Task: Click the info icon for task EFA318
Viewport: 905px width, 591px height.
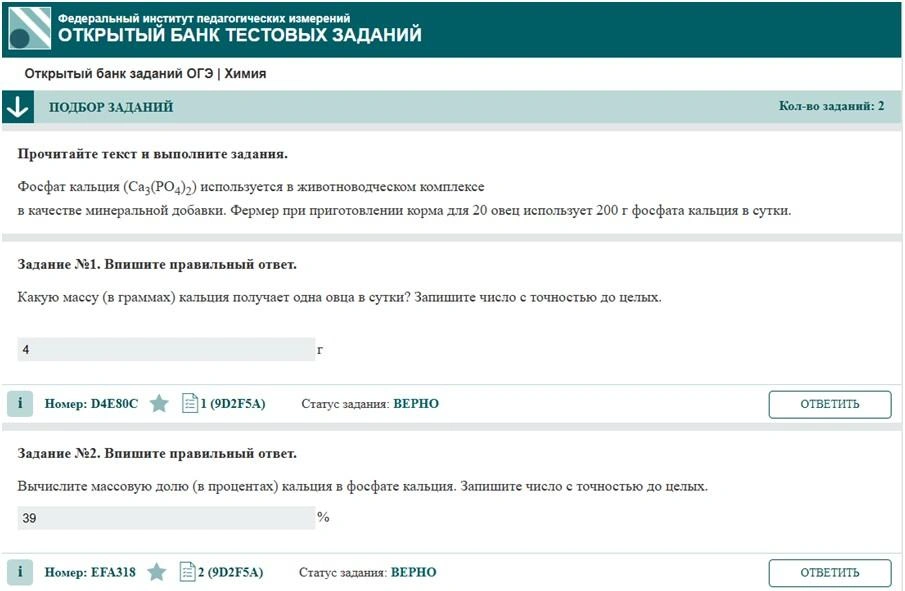Action: click(x=20, y=571)
